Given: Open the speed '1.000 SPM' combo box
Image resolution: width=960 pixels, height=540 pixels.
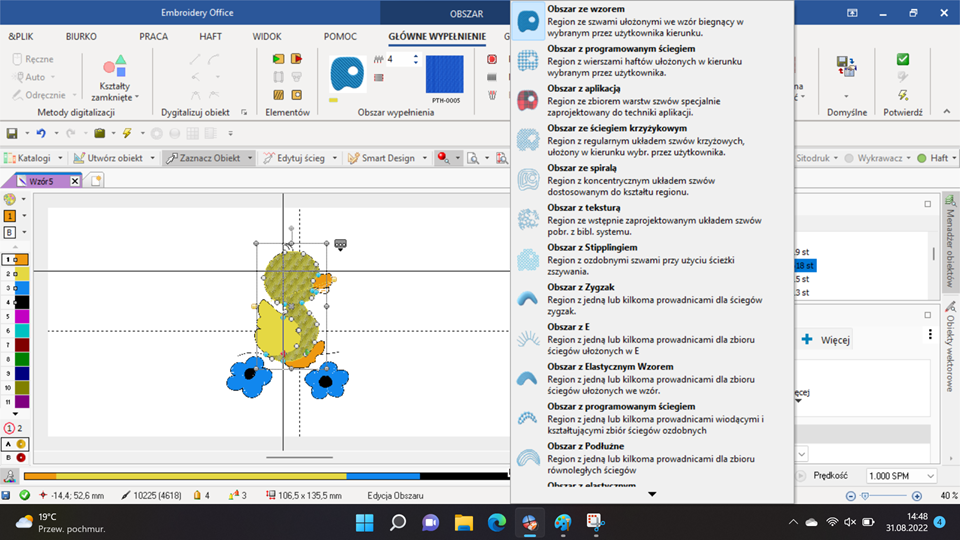Looking at the screenshot, I should [900, 477].
